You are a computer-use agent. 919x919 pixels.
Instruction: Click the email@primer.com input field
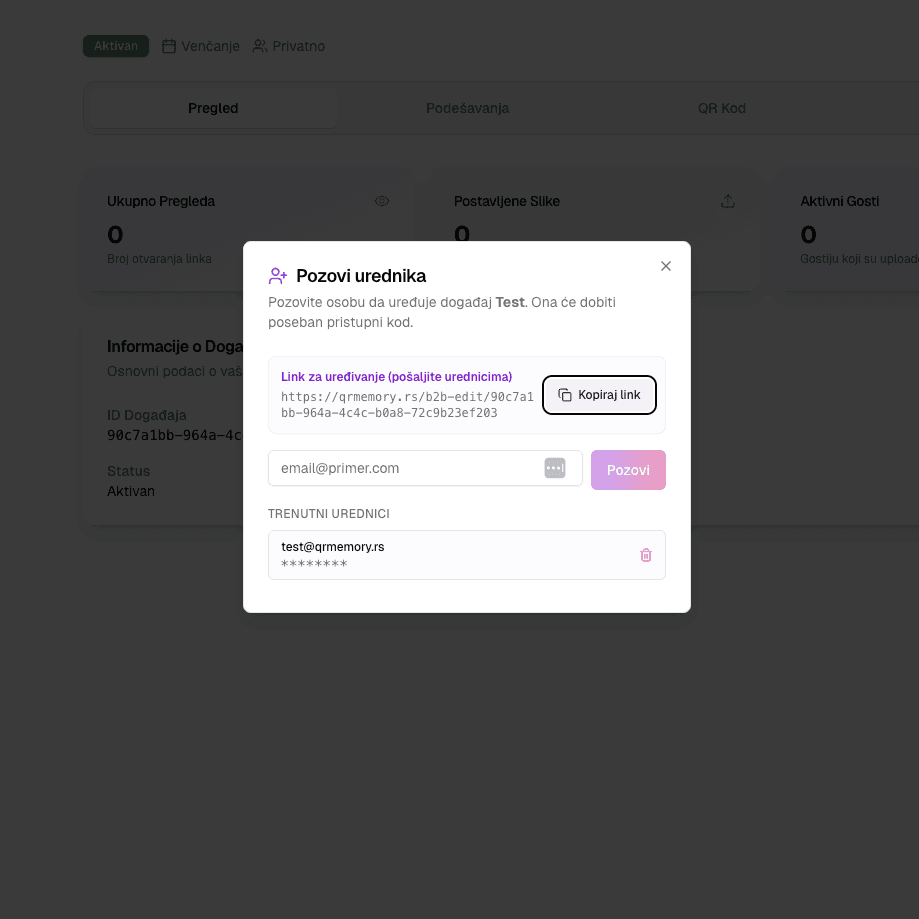(405, 468)
